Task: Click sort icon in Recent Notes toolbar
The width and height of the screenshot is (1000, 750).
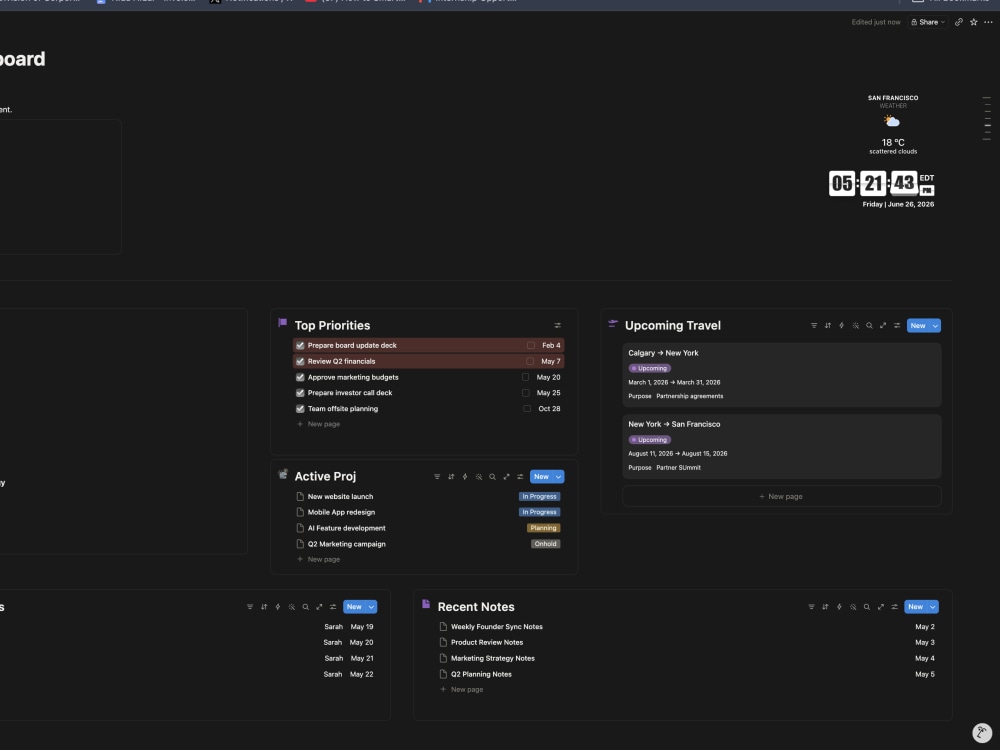Action: click(x=825, y=607)
